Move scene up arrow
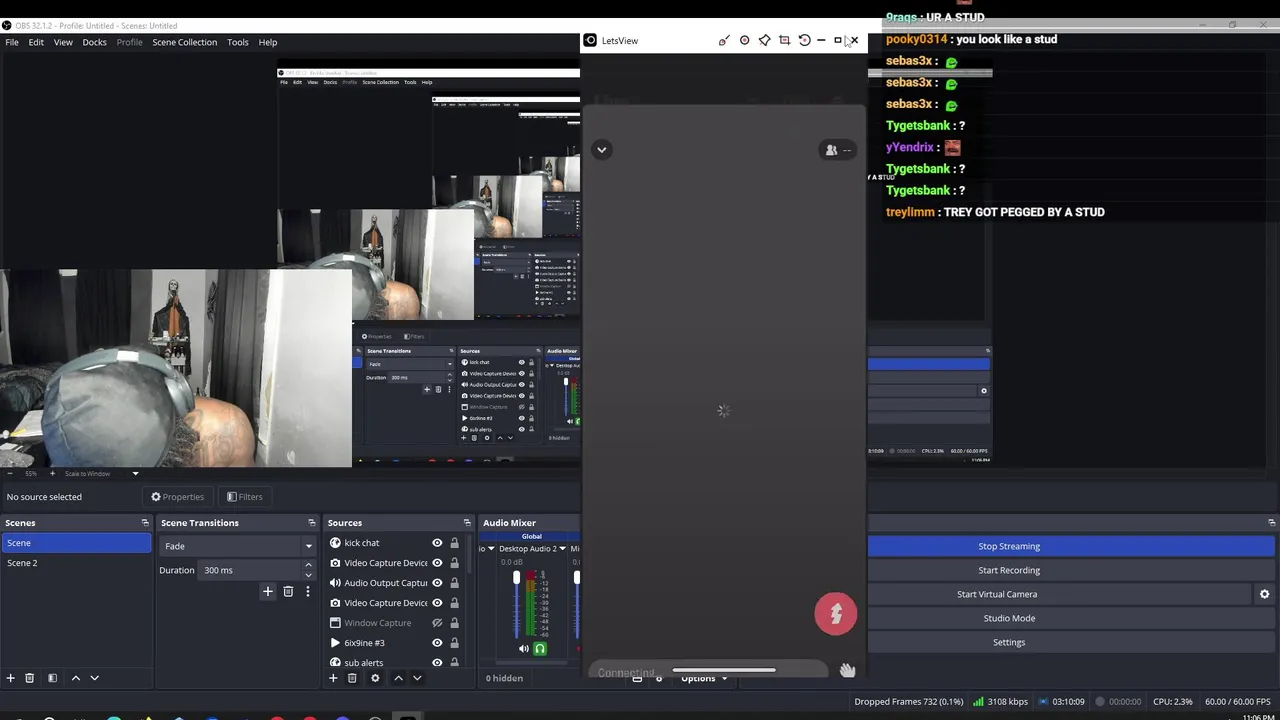 (x=75, y=678)
